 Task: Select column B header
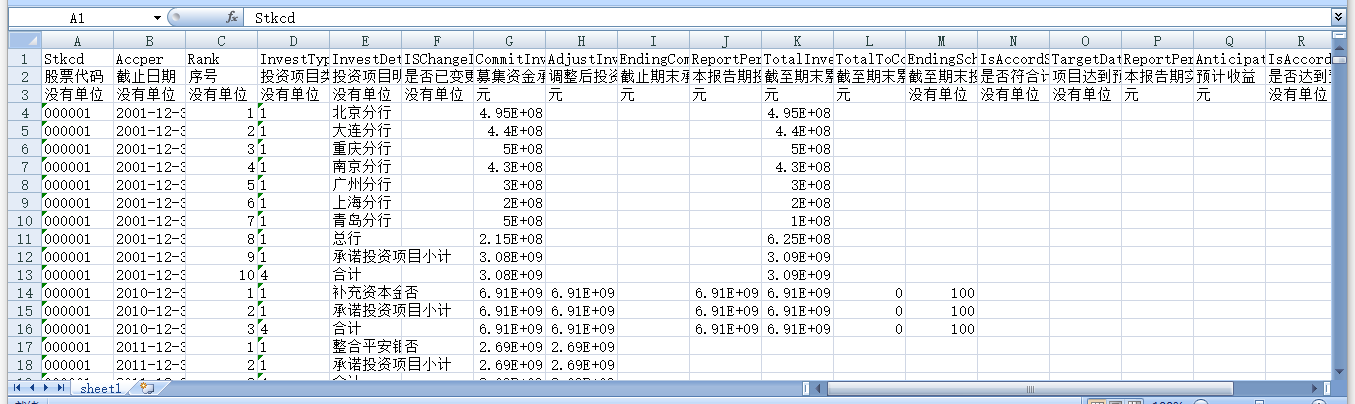coord(149,42)
